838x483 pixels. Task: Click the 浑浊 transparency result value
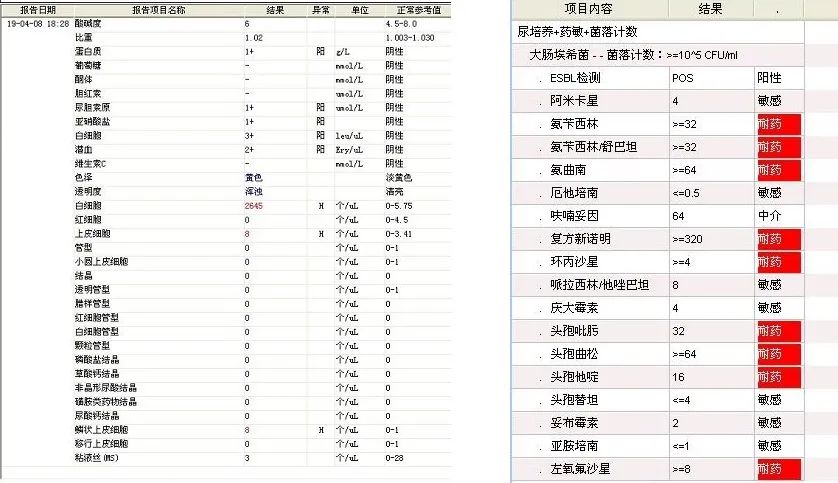253,191
